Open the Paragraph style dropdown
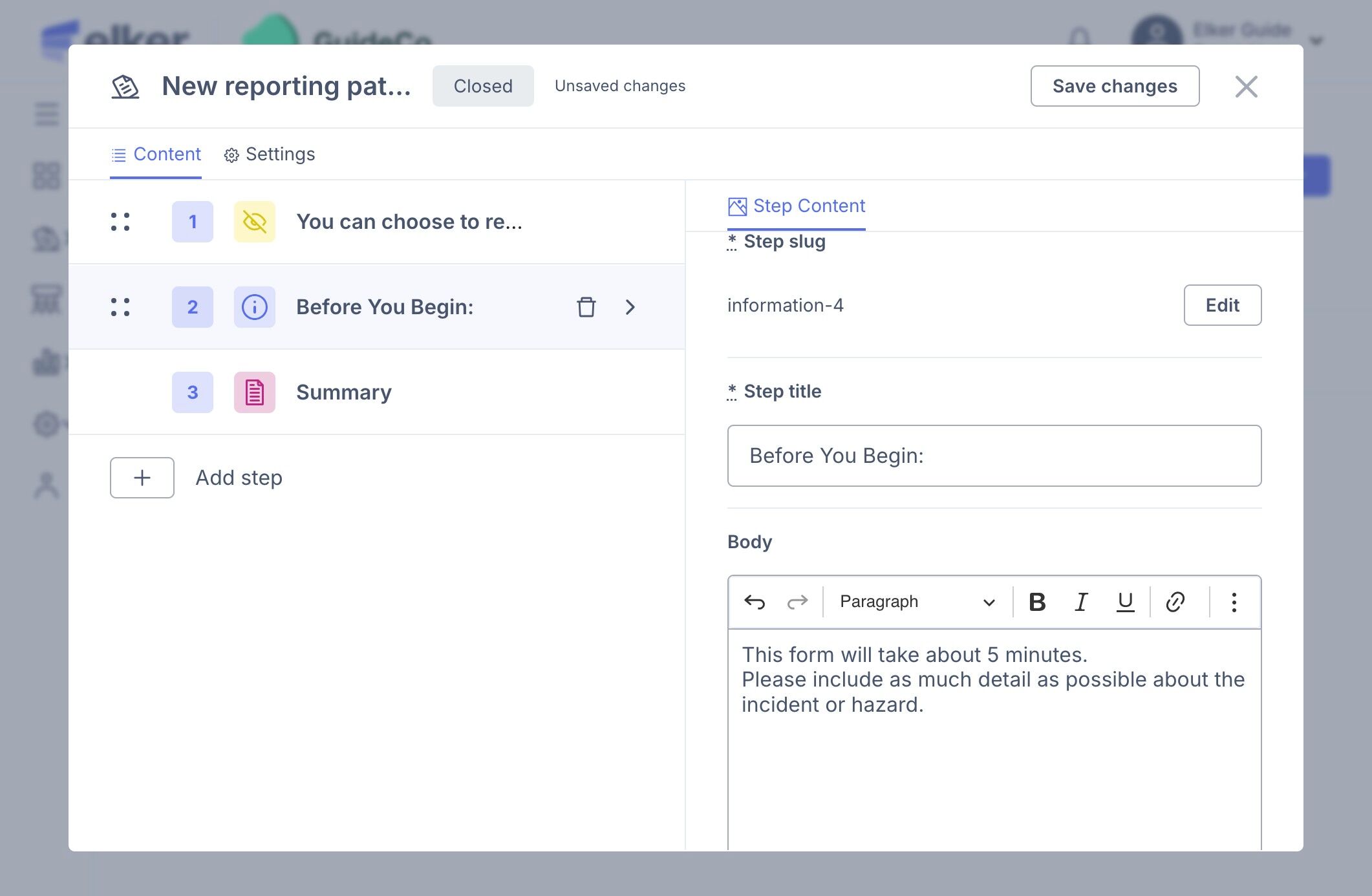Screen dimensions: 1372x896 [x=917, y=602]
